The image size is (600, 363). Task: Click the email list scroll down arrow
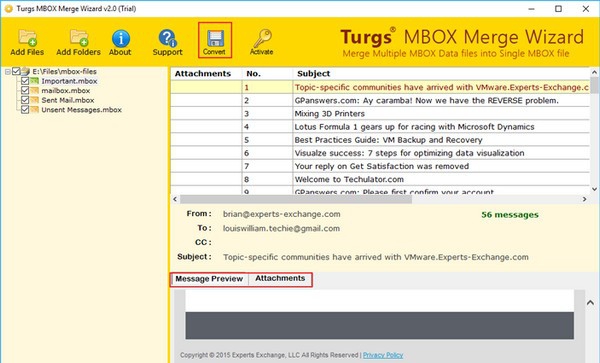[594, 189]
